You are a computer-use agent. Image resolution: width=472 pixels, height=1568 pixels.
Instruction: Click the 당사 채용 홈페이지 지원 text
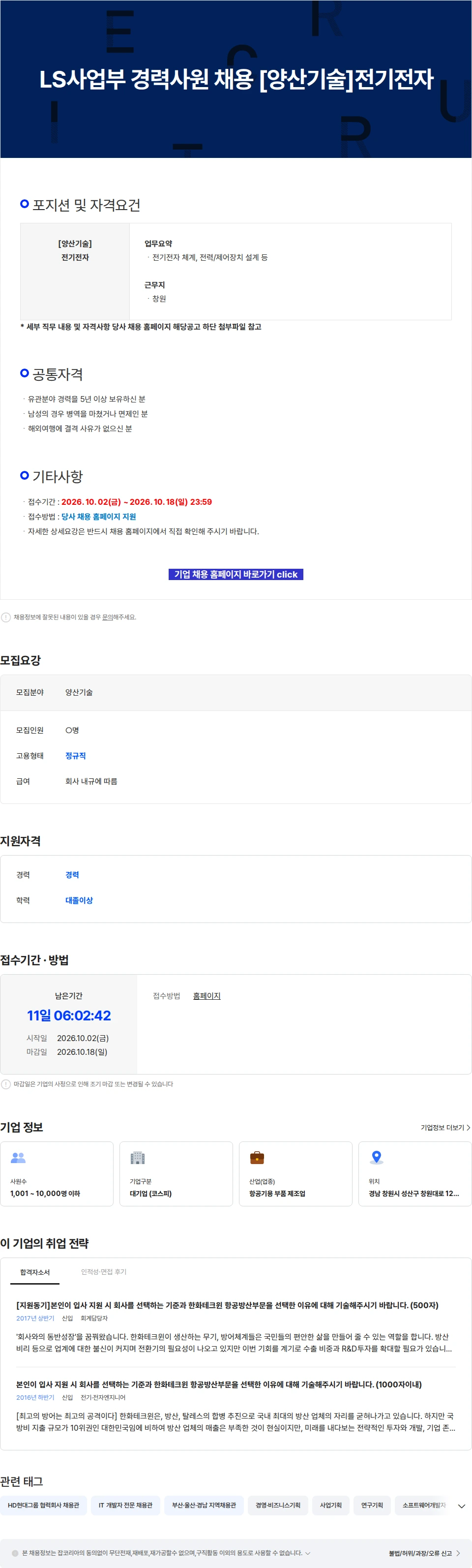pyautogui.click(x=98, y=517)
